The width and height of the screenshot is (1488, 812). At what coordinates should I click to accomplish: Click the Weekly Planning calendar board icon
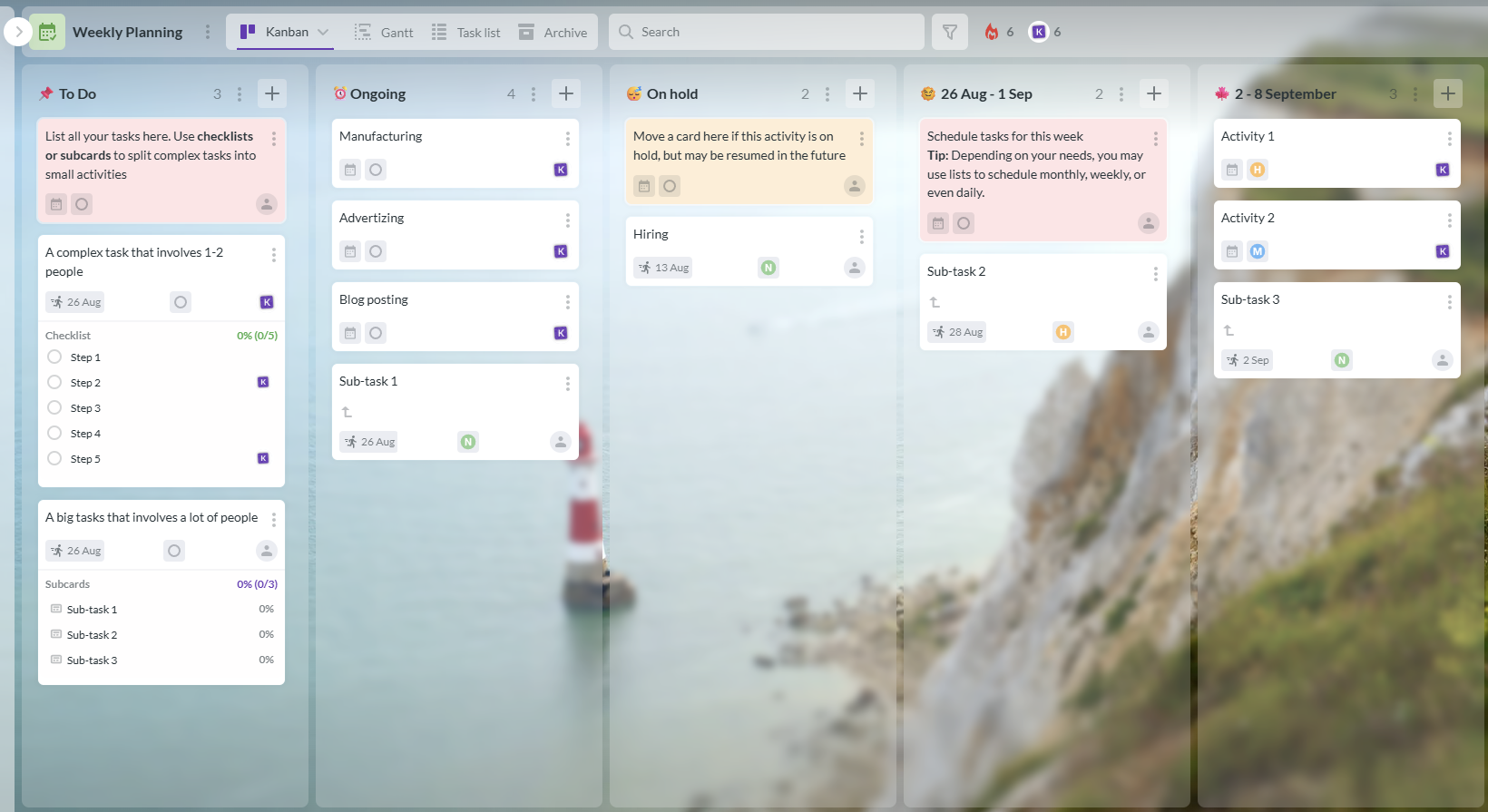47,32
